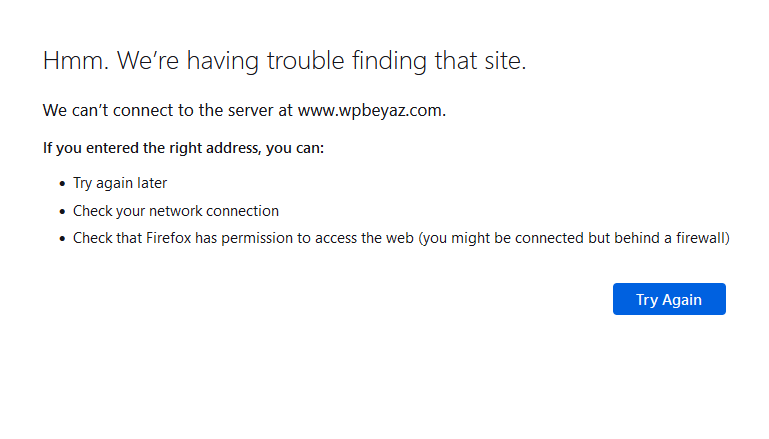This screenshot has width=769, height=439.
Task: Click the 'Check your network connection' list item
Action: click(x=176, y=211)
